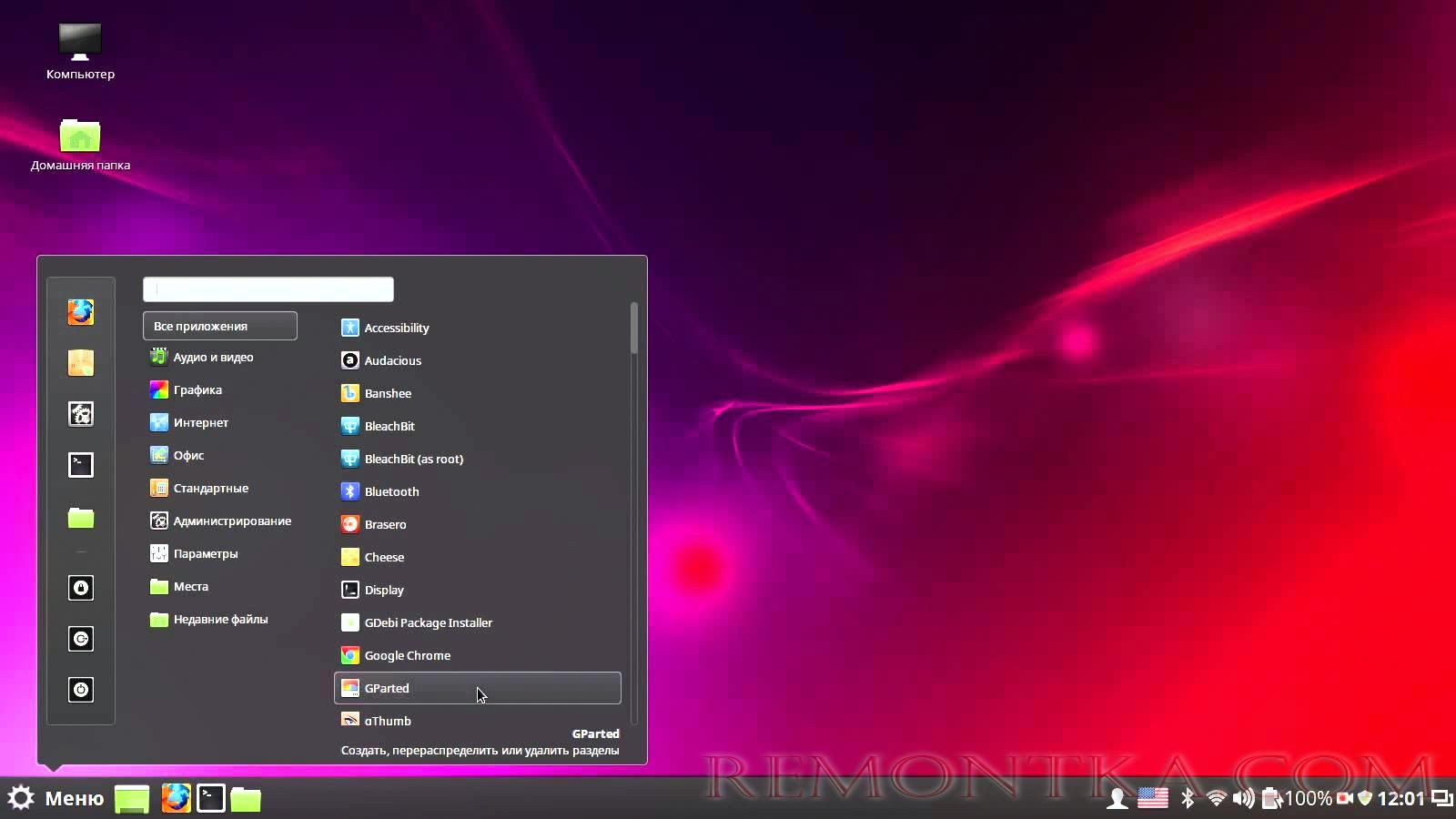
Task: Click the US keyboard layout flag indicator
Action: click(x=1153, y=798)
